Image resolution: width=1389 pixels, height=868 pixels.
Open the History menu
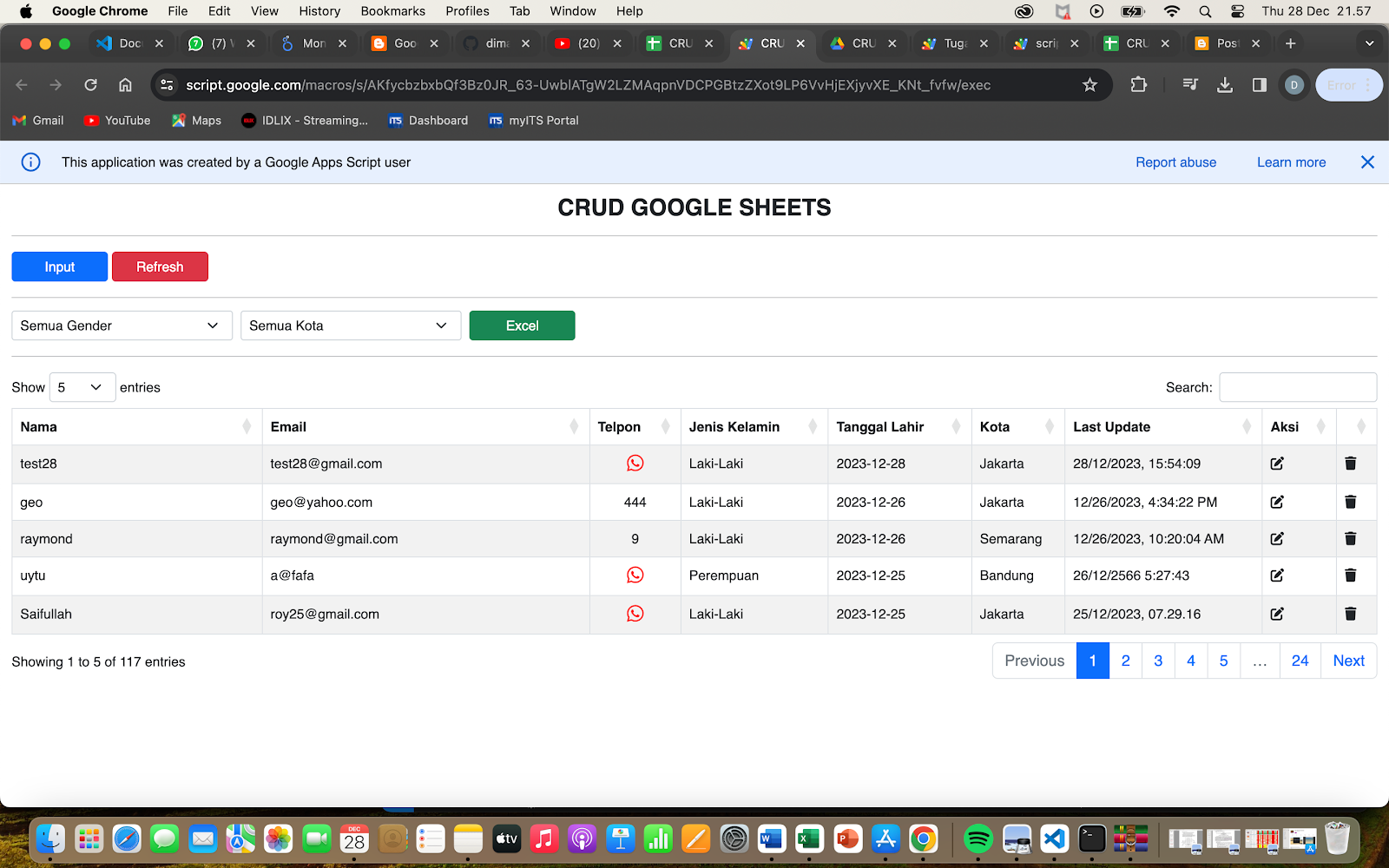[x=319, y=11]
